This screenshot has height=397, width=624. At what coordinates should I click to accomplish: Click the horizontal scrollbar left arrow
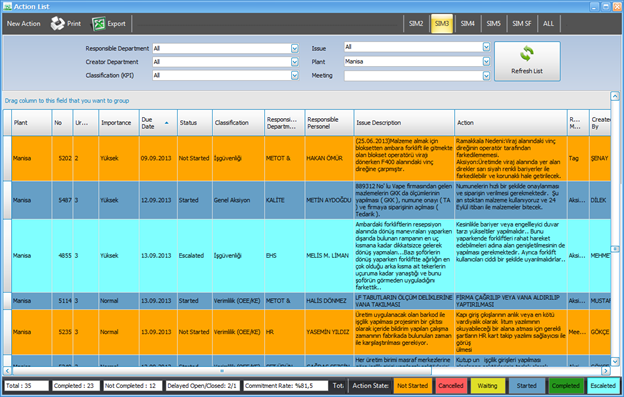tap(7, 371)
